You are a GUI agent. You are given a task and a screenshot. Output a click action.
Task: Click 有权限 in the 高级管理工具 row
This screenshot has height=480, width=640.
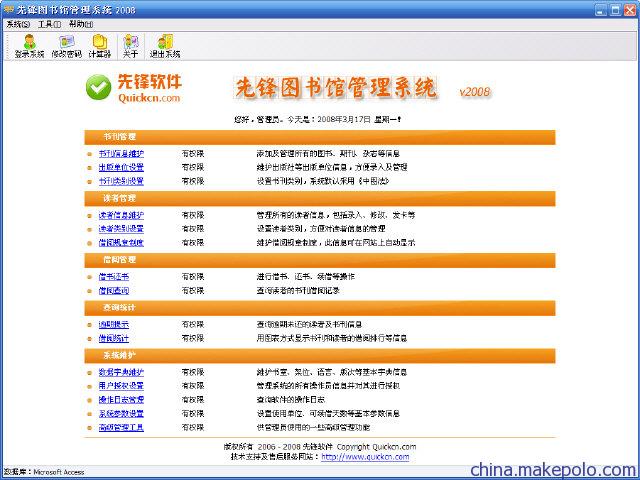point(193,427)
